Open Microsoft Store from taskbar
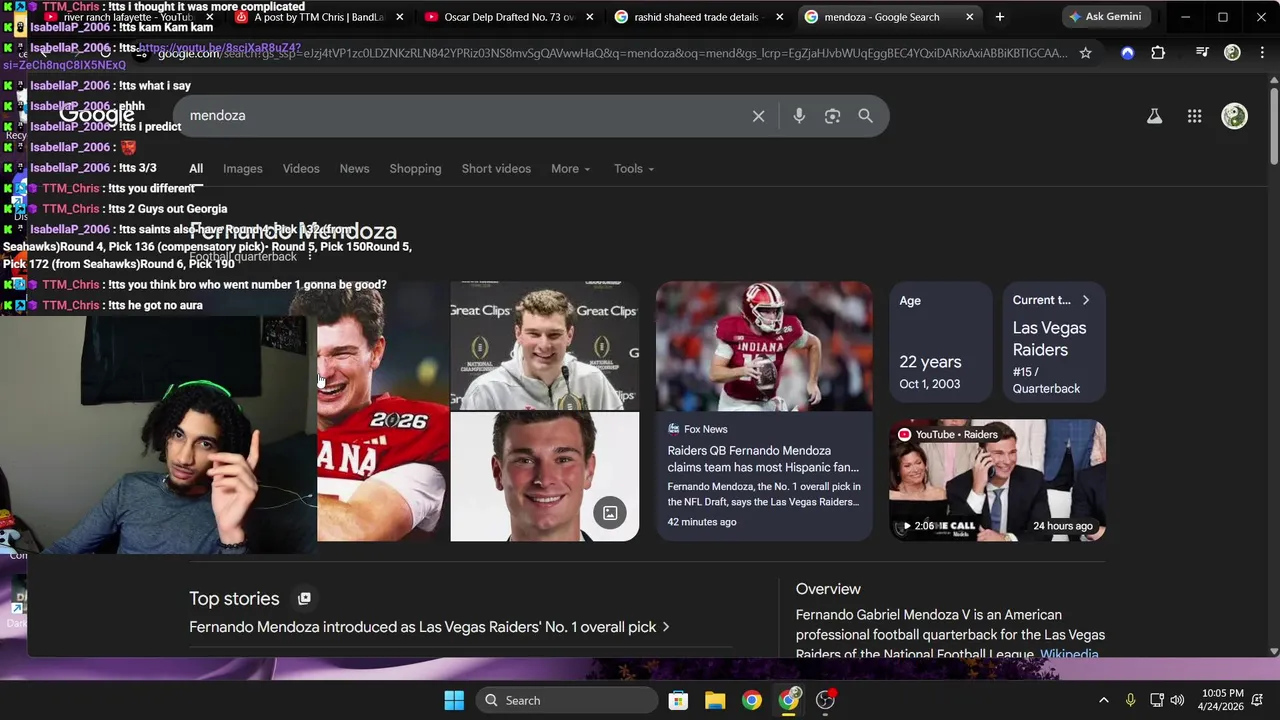The width and height of the screenshot is (1280, 720). coord(678,700)
